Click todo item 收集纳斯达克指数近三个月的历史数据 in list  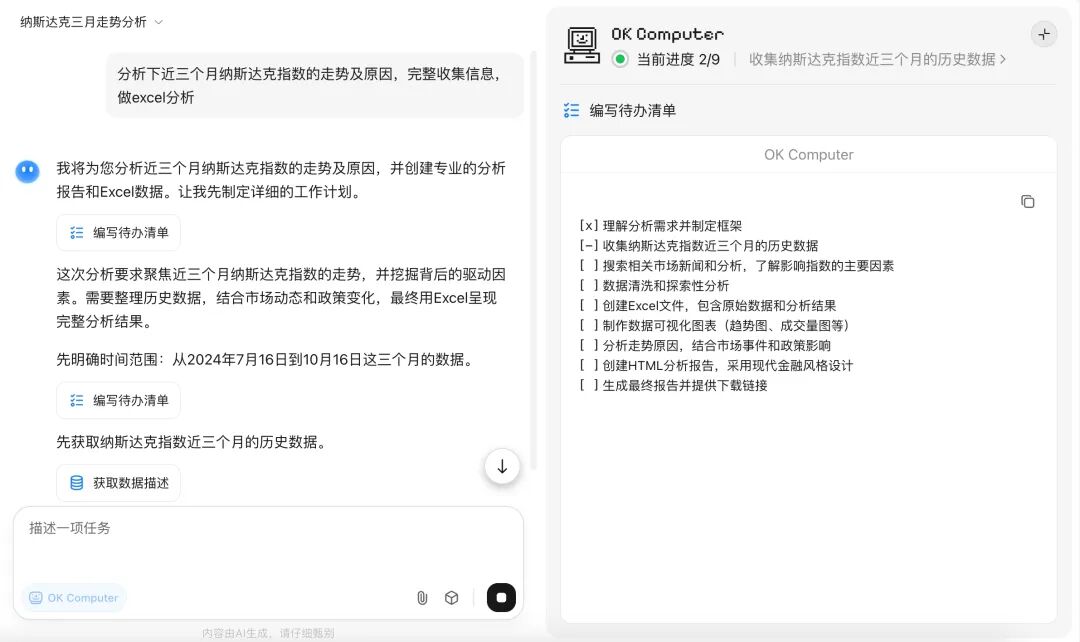click(698, 246)
